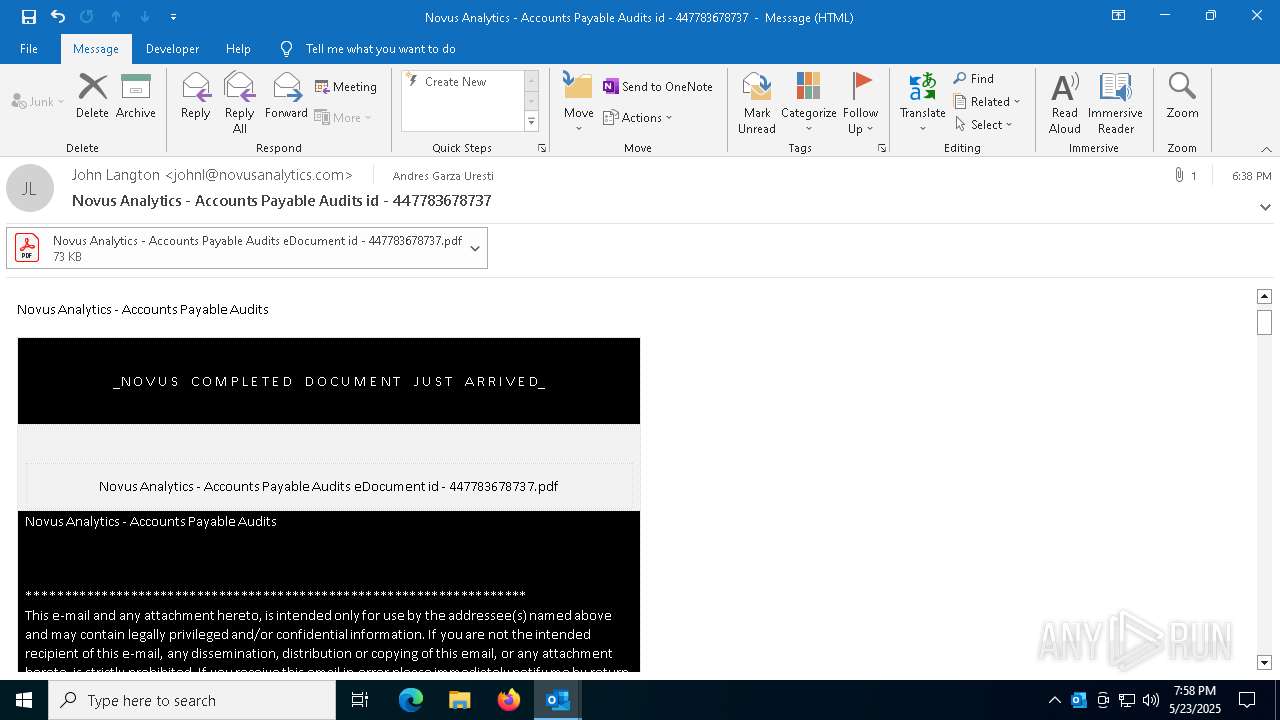The width and height of the screenshot is (1280, 720).
Task: Open the Junk dropdown button
Action: point(38,101)
